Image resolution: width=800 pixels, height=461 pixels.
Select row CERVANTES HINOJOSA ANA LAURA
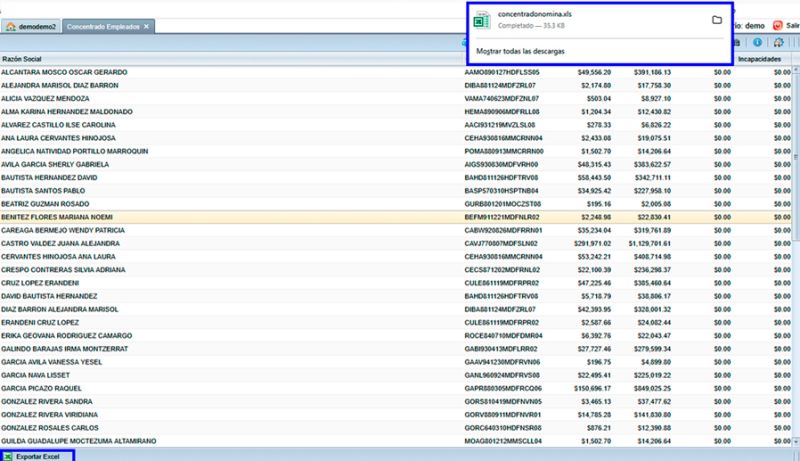[396, 257]
